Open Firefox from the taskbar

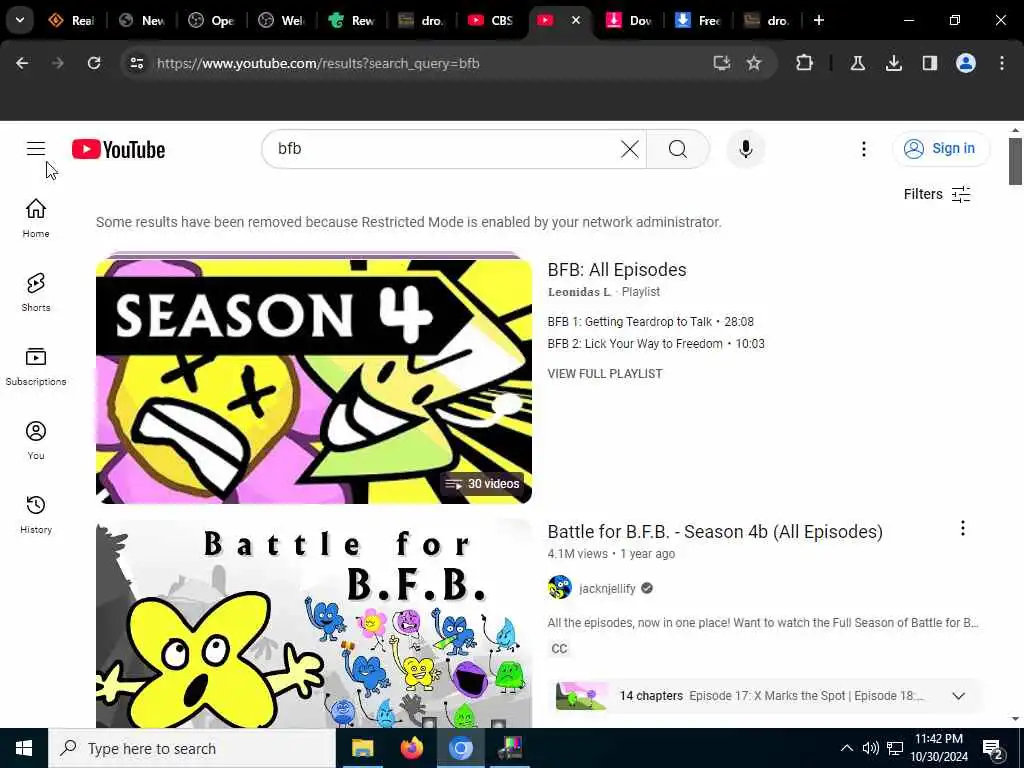411,748
